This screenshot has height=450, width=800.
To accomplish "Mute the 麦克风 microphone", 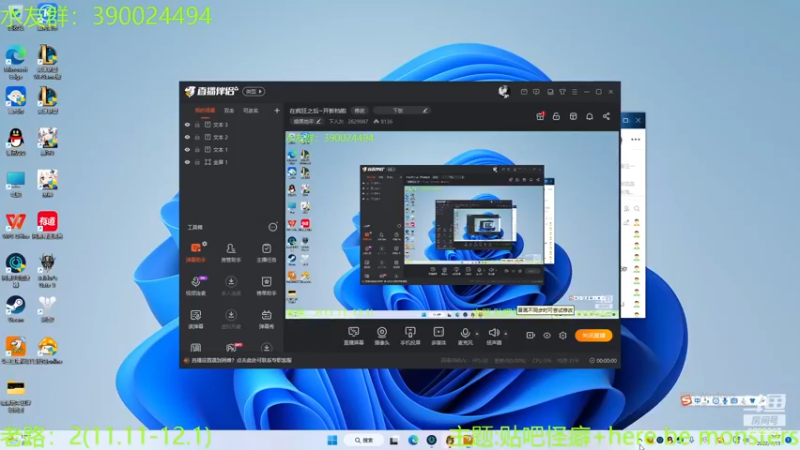I will point(465,336).
